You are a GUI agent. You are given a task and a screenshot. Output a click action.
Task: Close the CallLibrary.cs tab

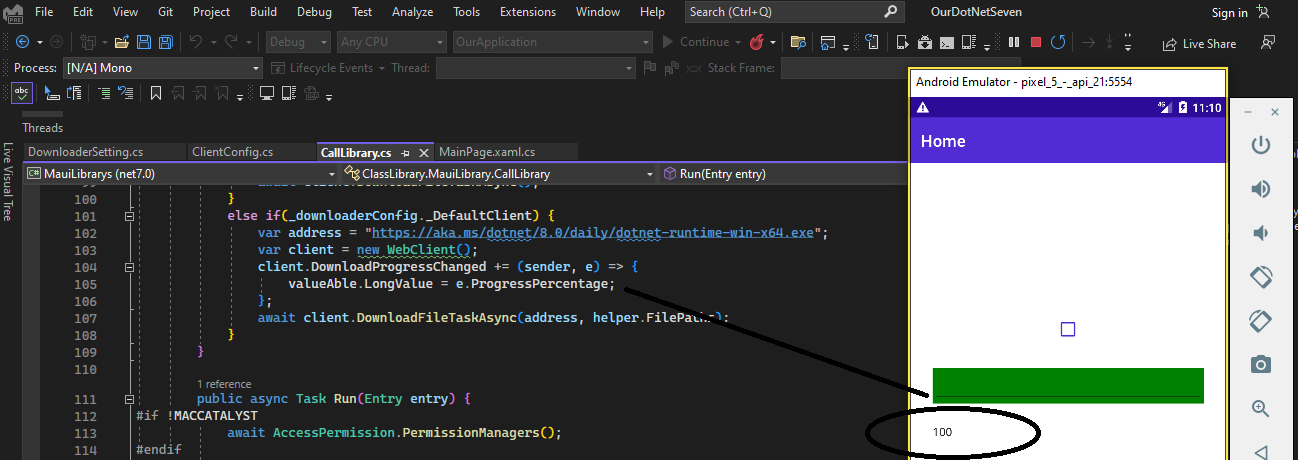click(x=424, y=153)
